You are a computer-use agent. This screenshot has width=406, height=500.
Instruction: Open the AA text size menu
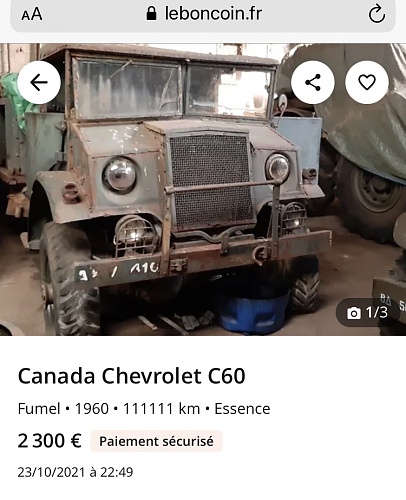tap(32, 14)
